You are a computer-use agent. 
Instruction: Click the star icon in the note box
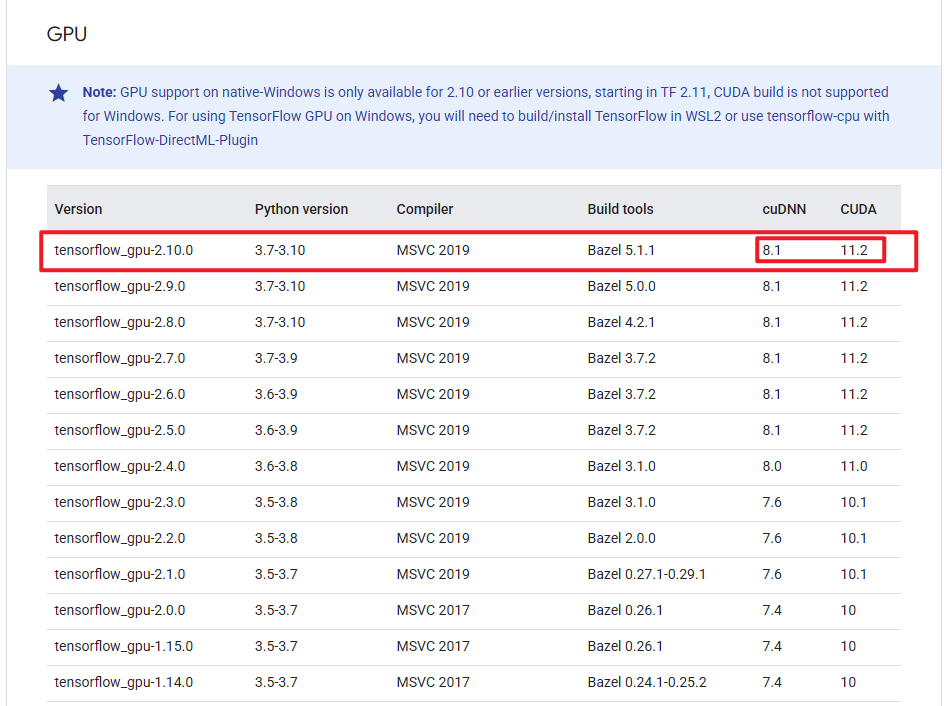pos(58,93)
